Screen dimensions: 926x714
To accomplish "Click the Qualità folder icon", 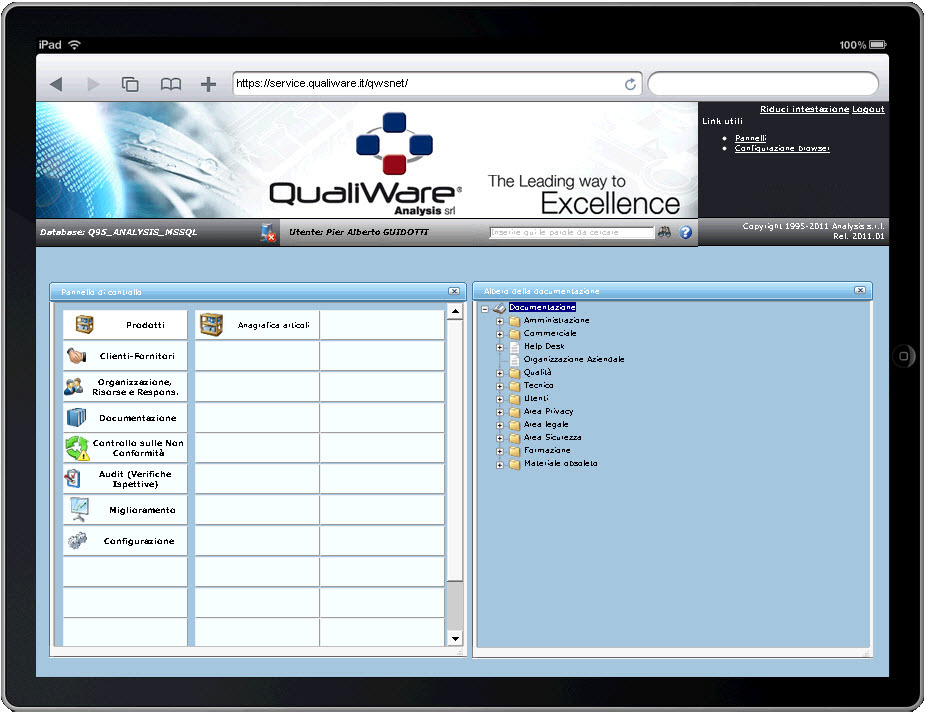I will click(x=514, y=373).
